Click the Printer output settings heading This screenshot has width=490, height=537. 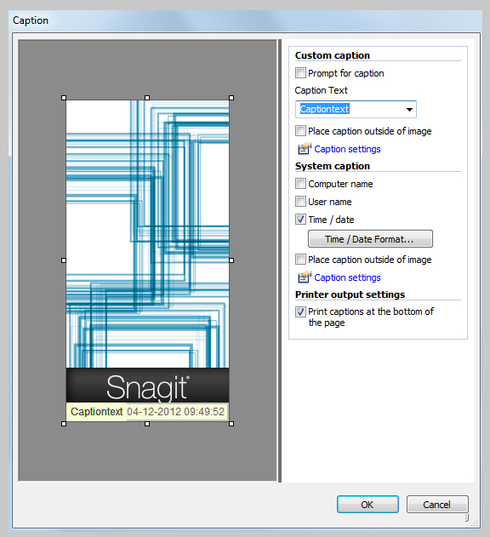click(x=350, y=295)
